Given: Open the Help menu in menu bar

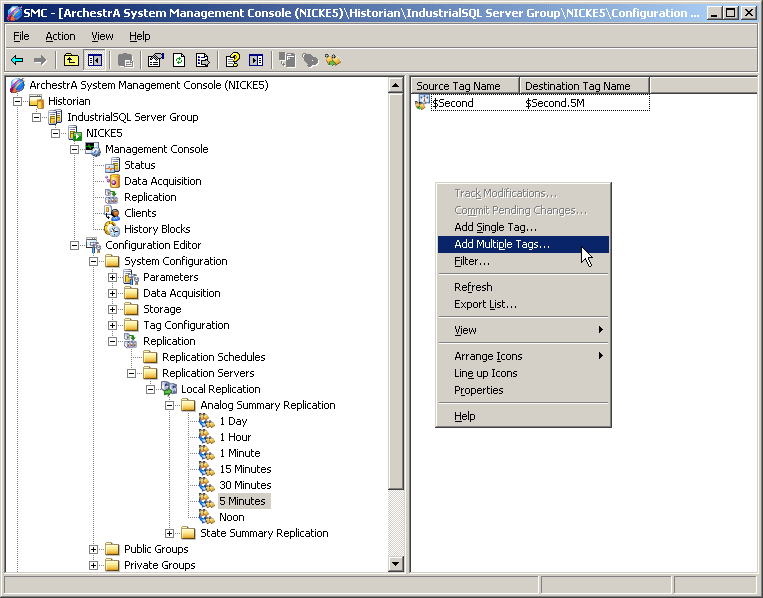Looking at the screenshot, I should click(140, 36).
